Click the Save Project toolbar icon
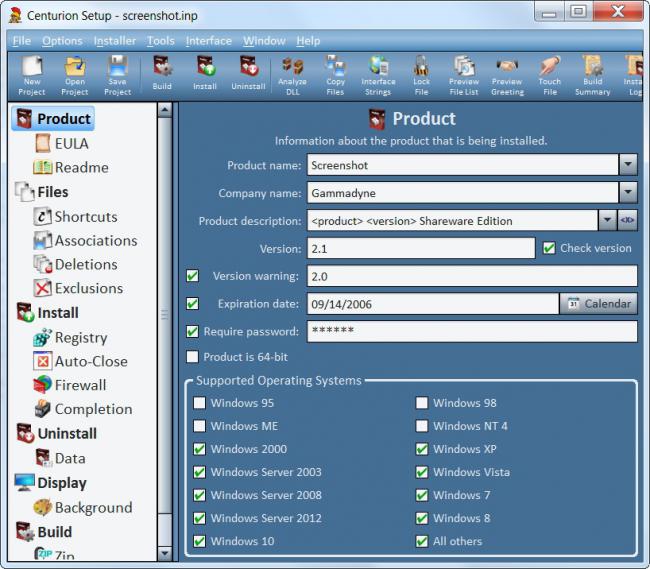 118,76
